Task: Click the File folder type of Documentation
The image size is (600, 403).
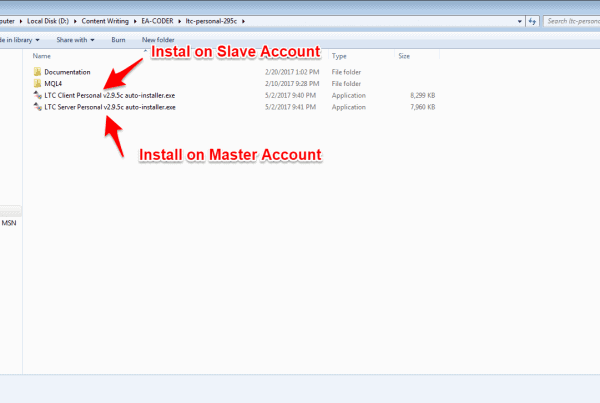Action: click(x=346, y=72)
